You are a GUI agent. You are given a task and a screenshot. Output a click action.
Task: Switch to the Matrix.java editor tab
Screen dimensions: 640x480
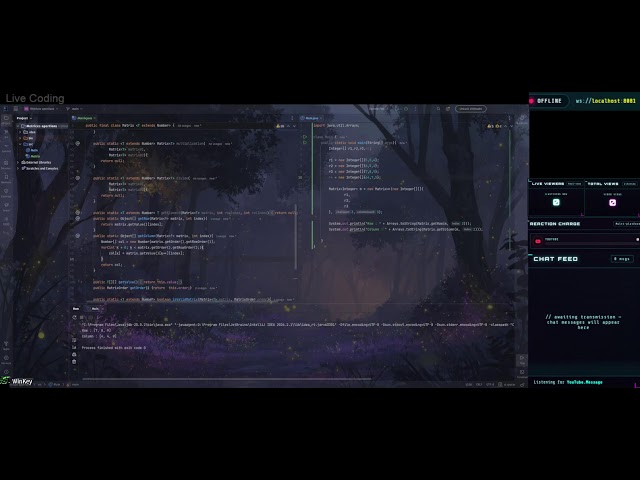[82, 118]
